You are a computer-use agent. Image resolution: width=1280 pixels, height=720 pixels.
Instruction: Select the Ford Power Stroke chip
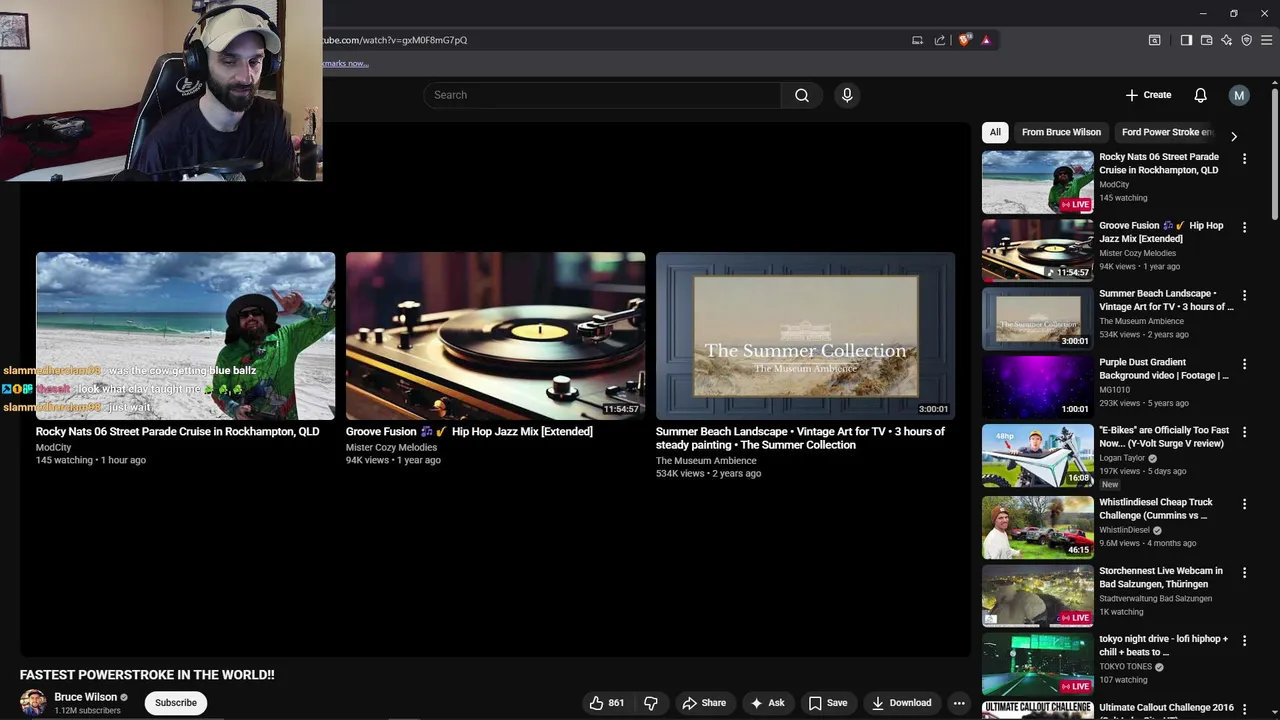pos(1168,132)
